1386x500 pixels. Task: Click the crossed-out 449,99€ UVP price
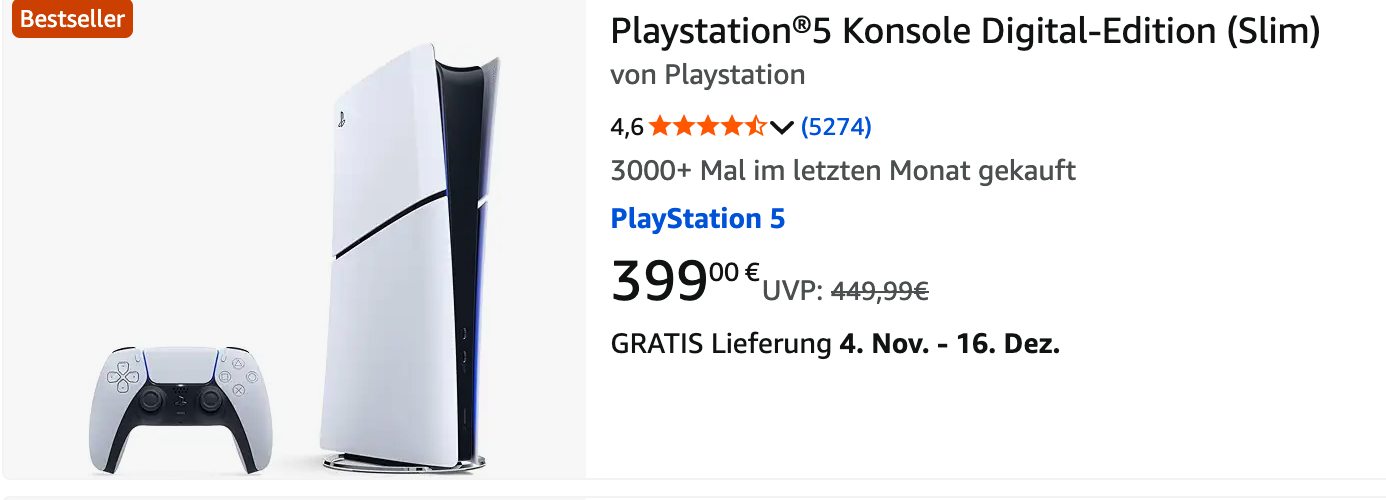[880, 291]
